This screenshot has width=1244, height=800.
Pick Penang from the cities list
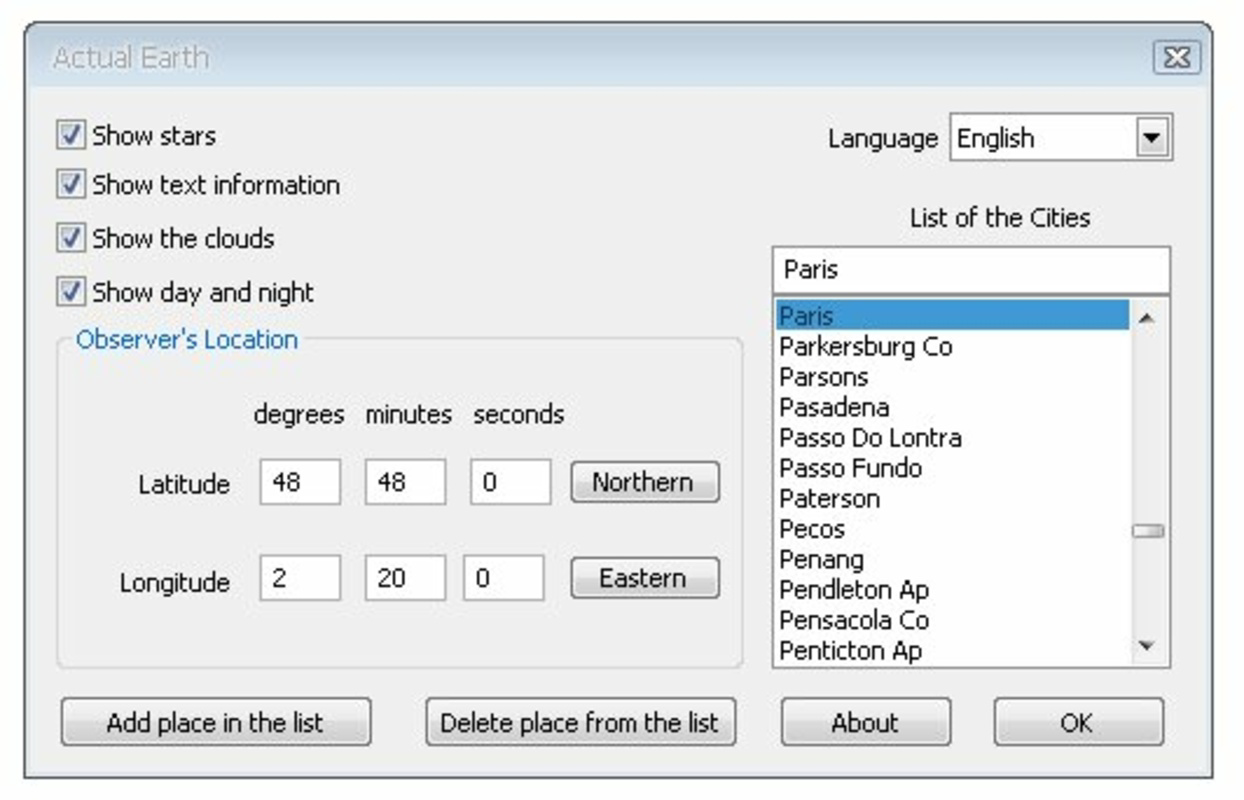(952, 559)
